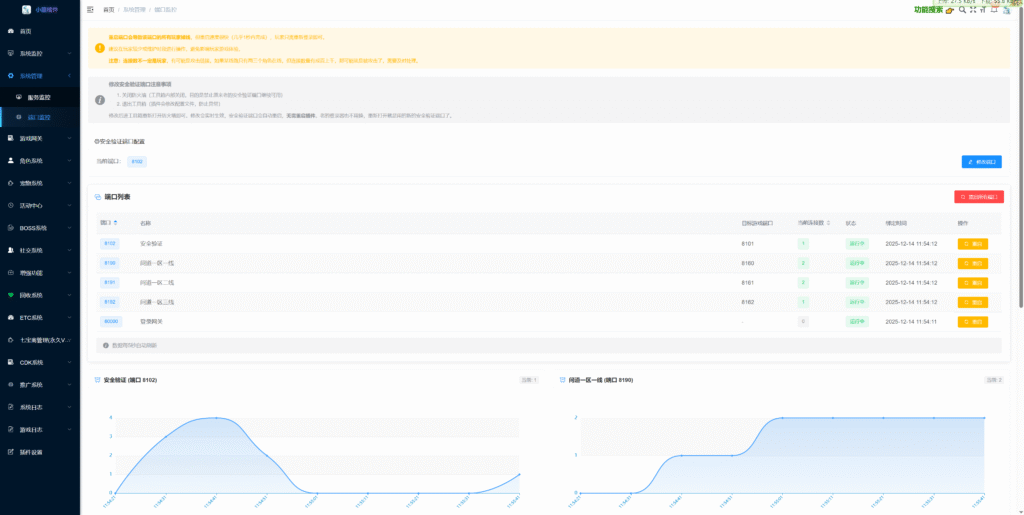This screenshot has width=1024, height=515.
Task: Click the 回收系统 green heart icon
Action: pyautogui.click(x=11, y=295)
